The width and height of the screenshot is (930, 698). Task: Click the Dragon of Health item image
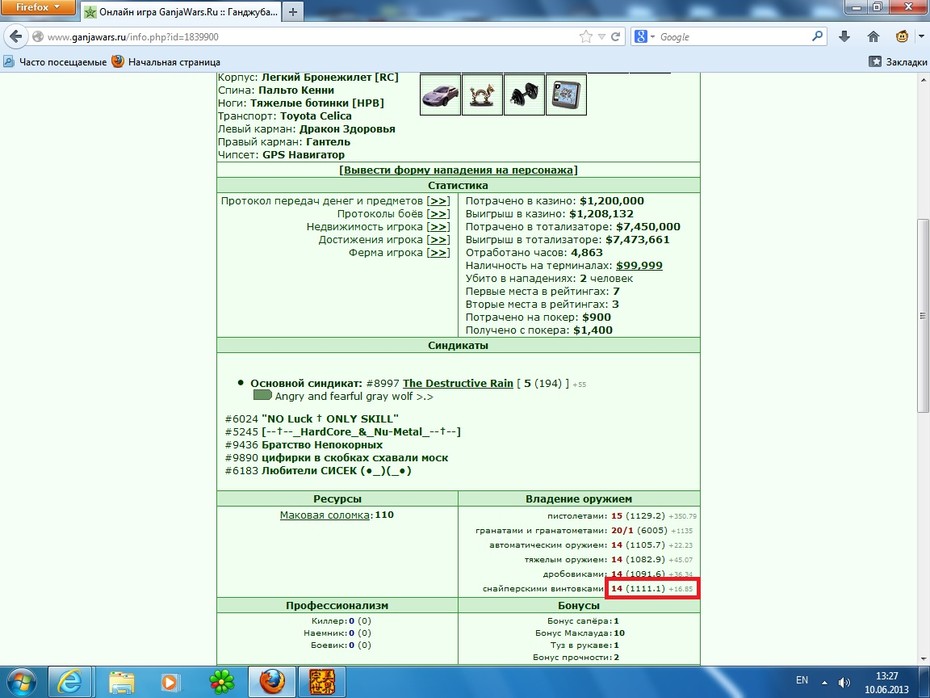coord(482,94)
